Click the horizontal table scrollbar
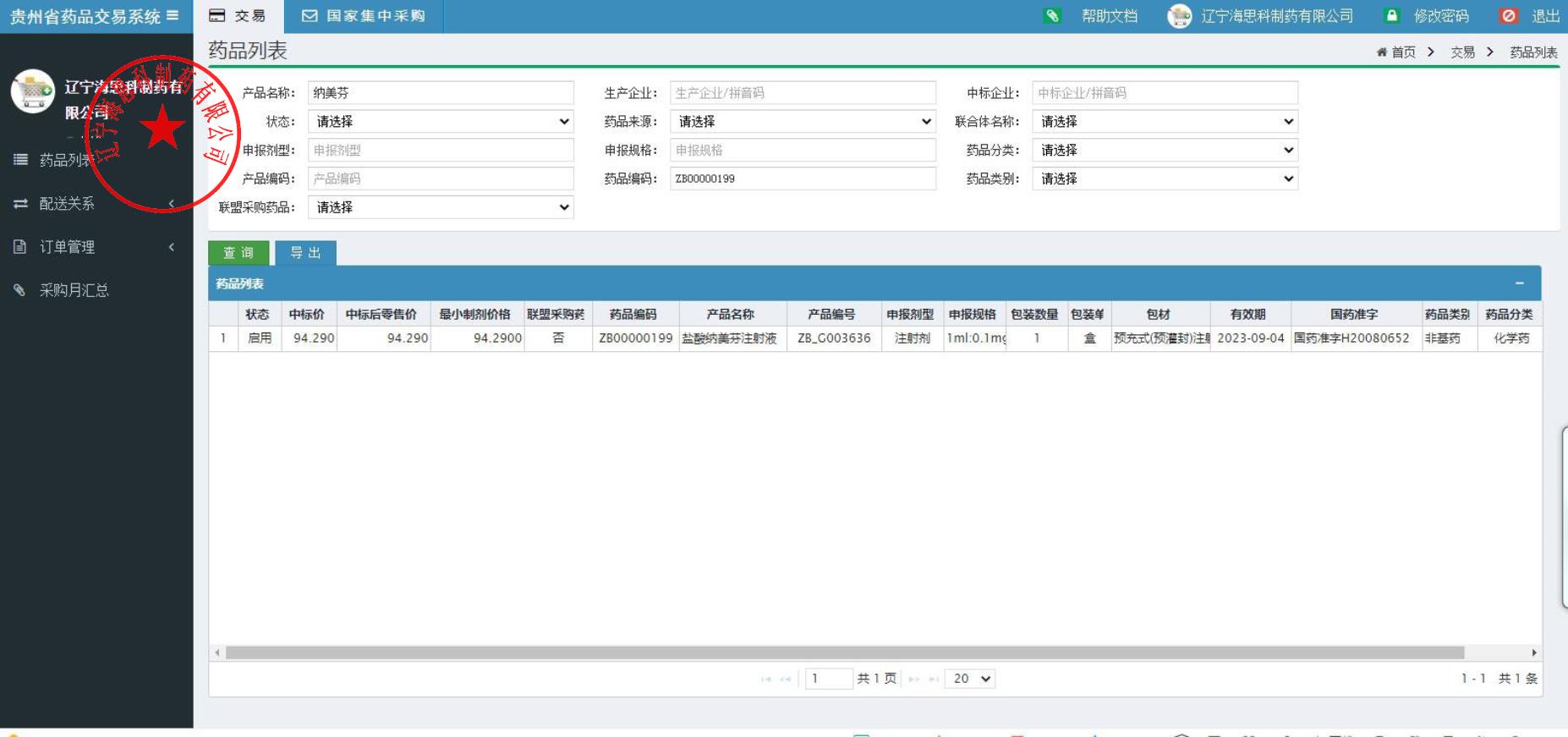 (845, 652)
